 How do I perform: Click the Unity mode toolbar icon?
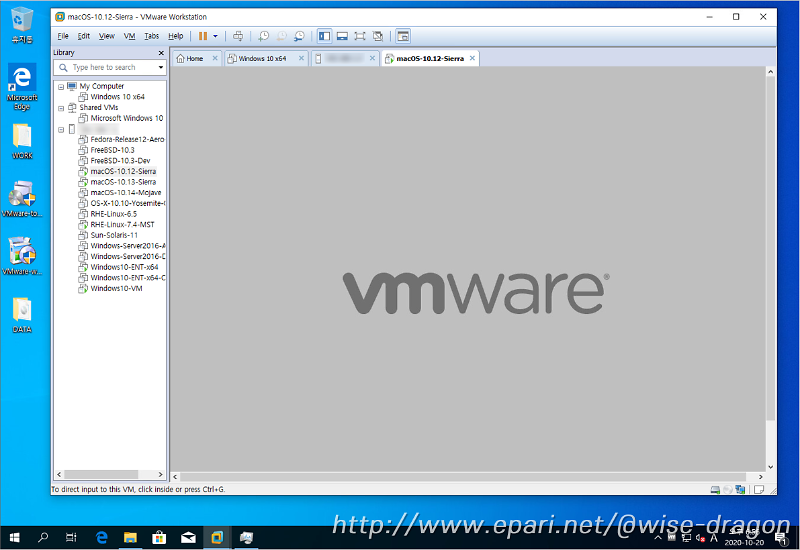pyautogui.click(x=378, y=36)
